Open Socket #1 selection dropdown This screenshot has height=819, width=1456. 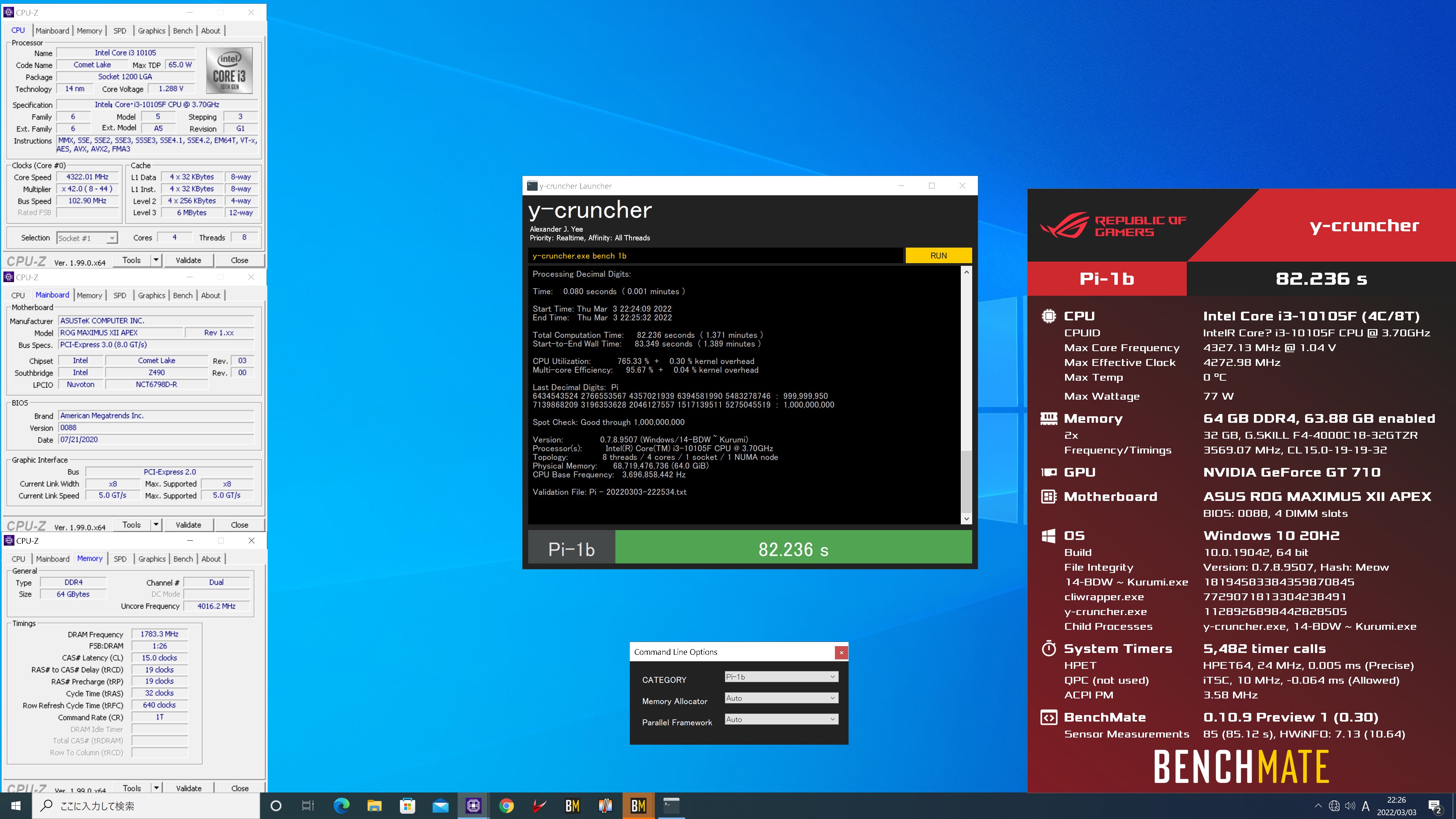87,238
